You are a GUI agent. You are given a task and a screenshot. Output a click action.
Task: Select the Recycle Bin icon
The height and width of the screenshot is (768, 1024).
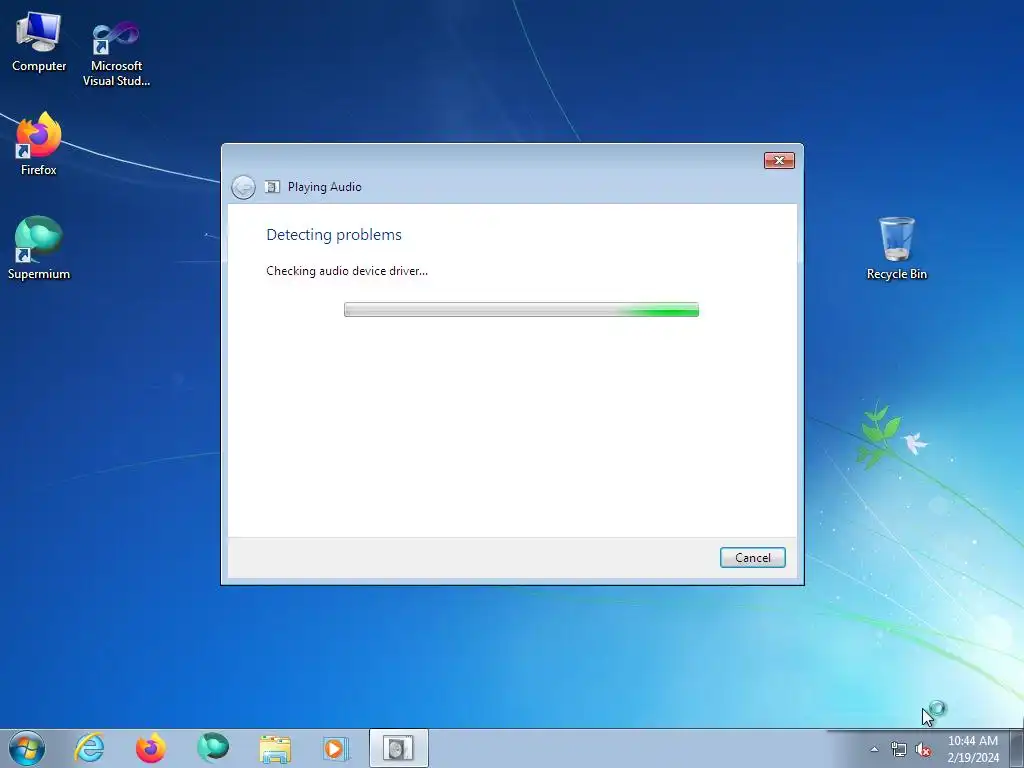coord(896,249)
